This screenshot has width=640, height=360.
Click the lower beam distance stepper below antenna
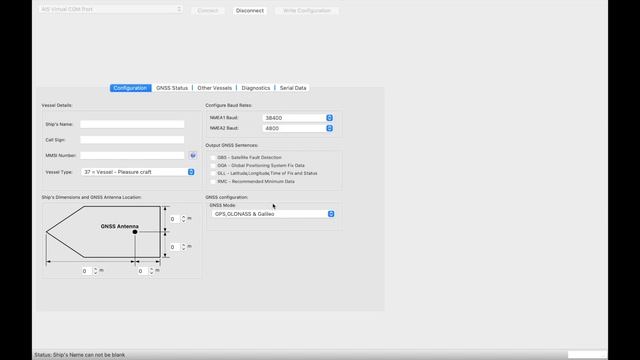[x=184, y=247]
